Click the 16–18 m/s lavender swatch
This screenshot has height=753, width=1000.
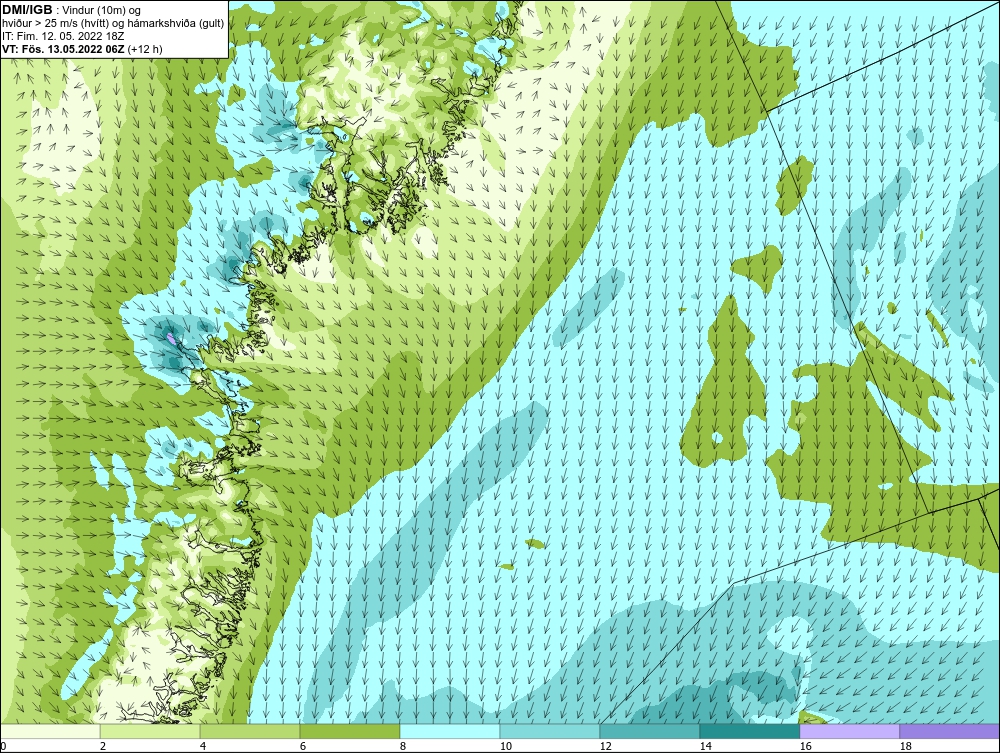click(849, 731)
